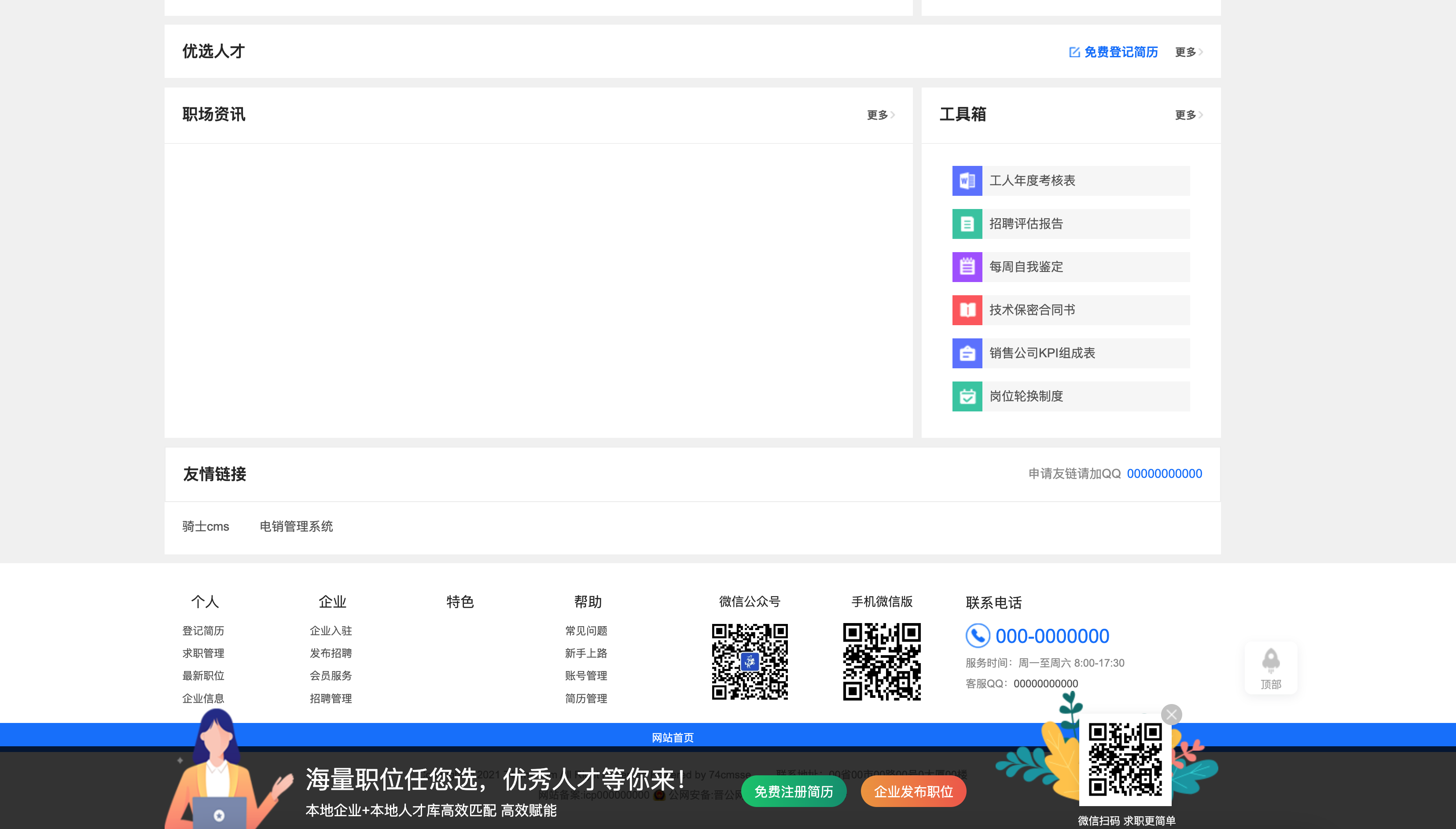Click the red 技术保密合同书 book icon
1456x829 pixels.
click(967, 310)
